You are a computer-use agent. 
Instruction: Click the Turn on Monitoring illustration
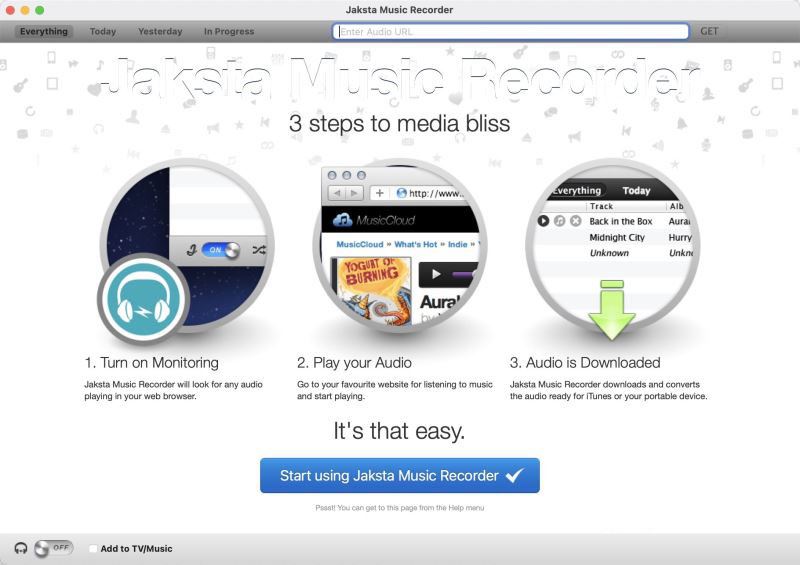(x=187, y=246)
